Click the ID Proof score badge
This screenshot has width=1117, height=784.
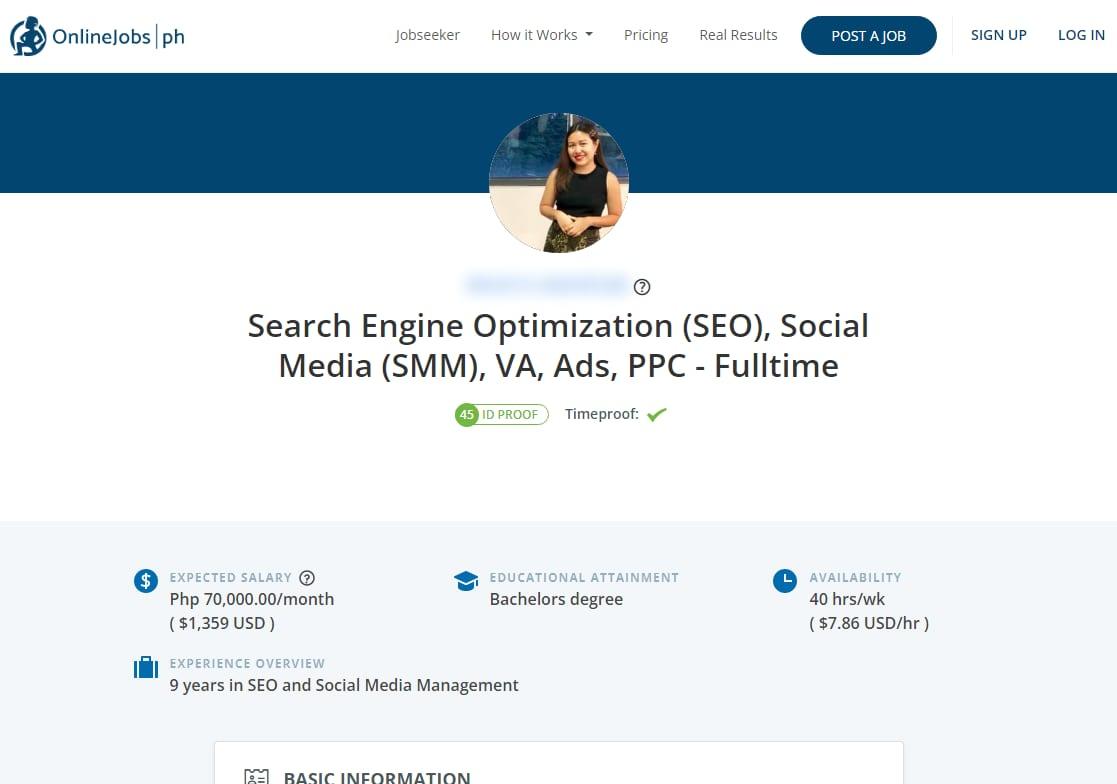pyautogui.click(x=500, y=414)
